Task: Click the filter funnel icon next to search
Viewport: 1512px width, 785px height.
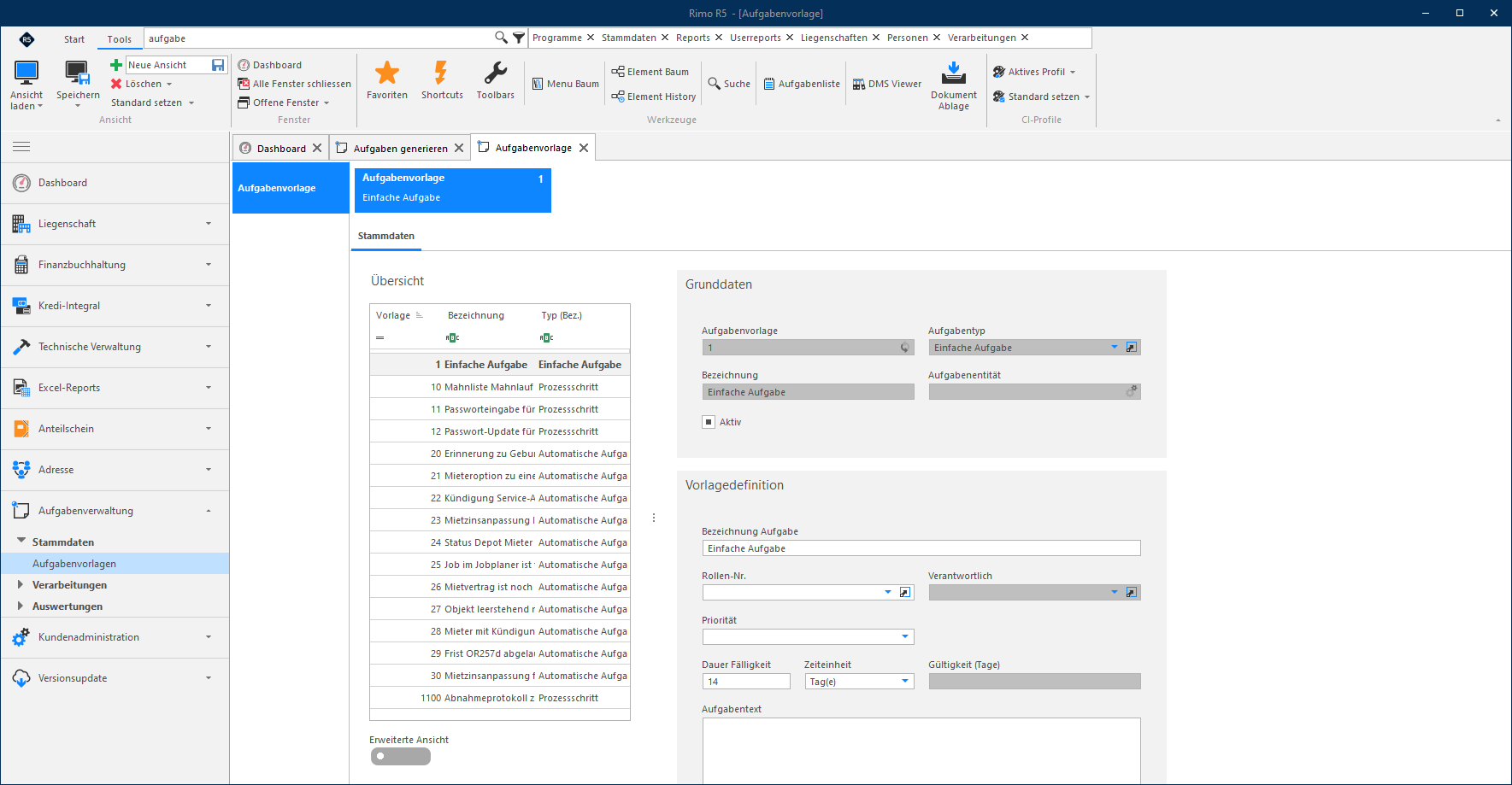Action: pos(519,38)
